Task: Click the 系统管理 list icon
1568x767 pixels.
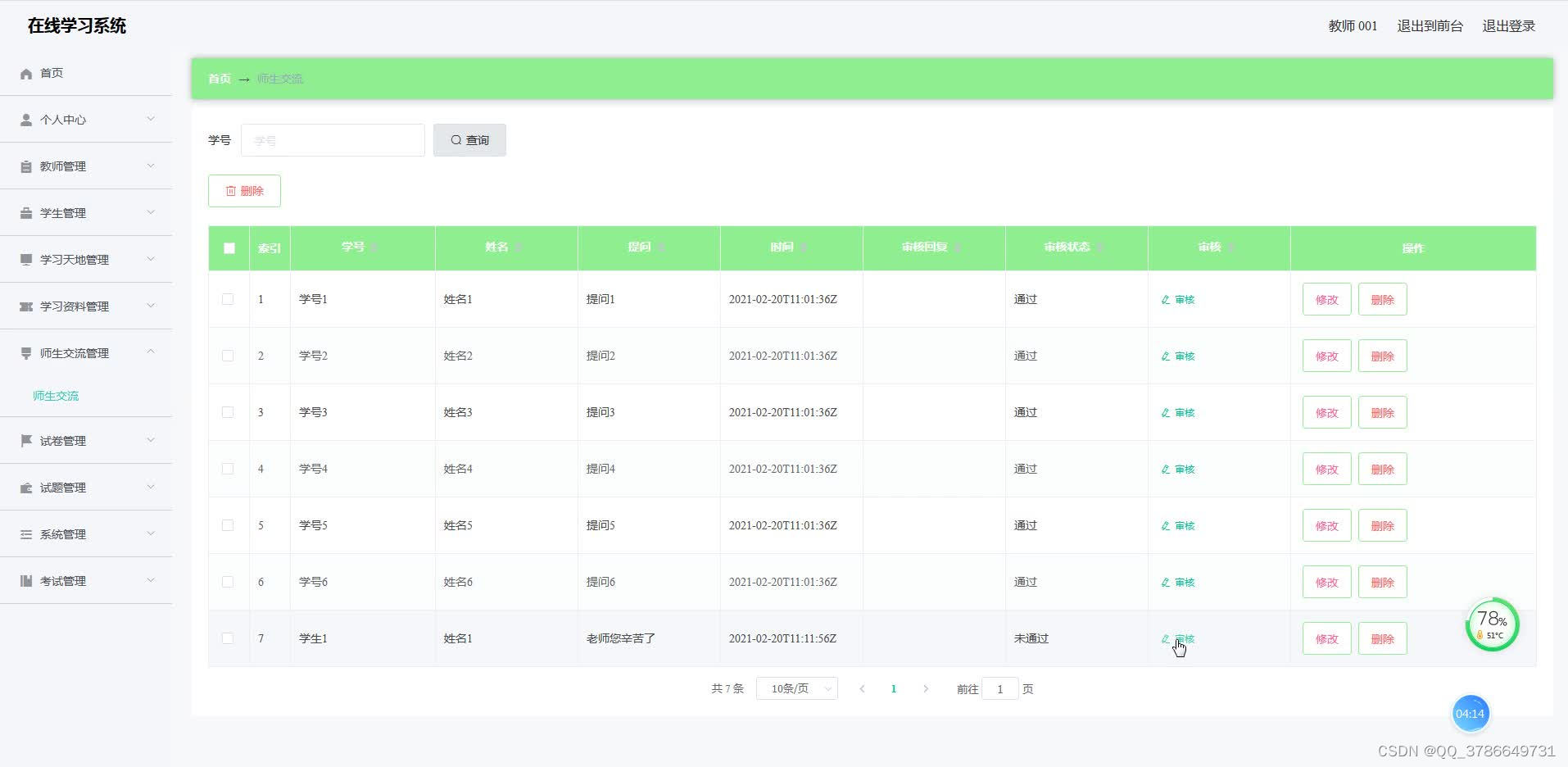Action: pyautogui.click(x=26, y=534)
